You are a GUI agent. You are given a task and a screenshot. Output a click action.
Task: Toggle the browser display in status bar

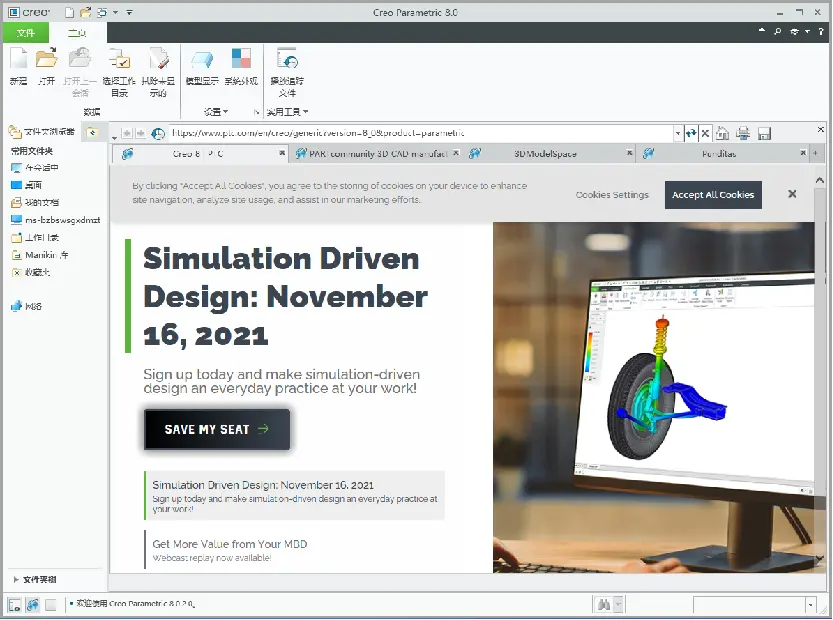coord(33,605)
